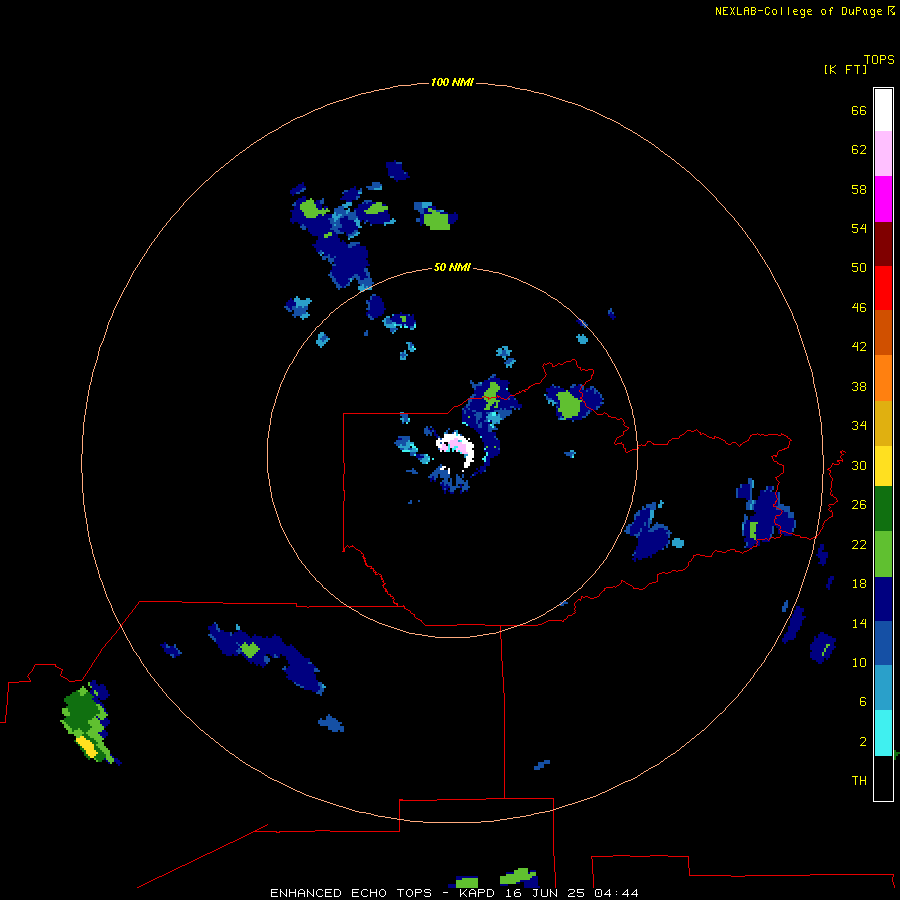The image size is (900, 900).
Task: Select the light blue legend swatch
Action: click(883, 688)
